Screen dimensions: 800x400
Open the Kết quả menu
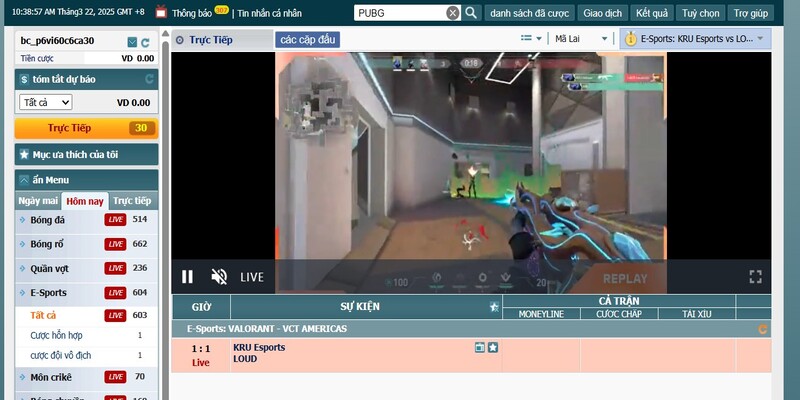(x=652, y=13)
